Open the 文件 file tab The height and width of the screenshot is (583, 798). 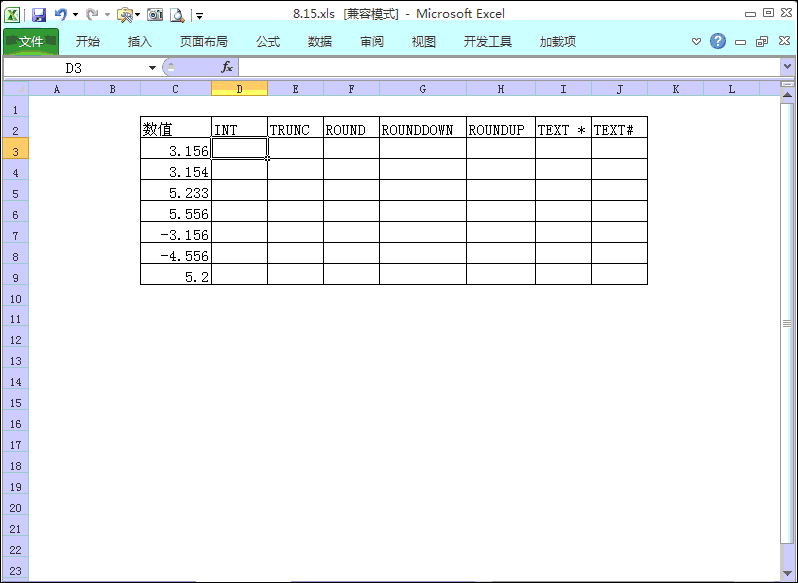31,42
